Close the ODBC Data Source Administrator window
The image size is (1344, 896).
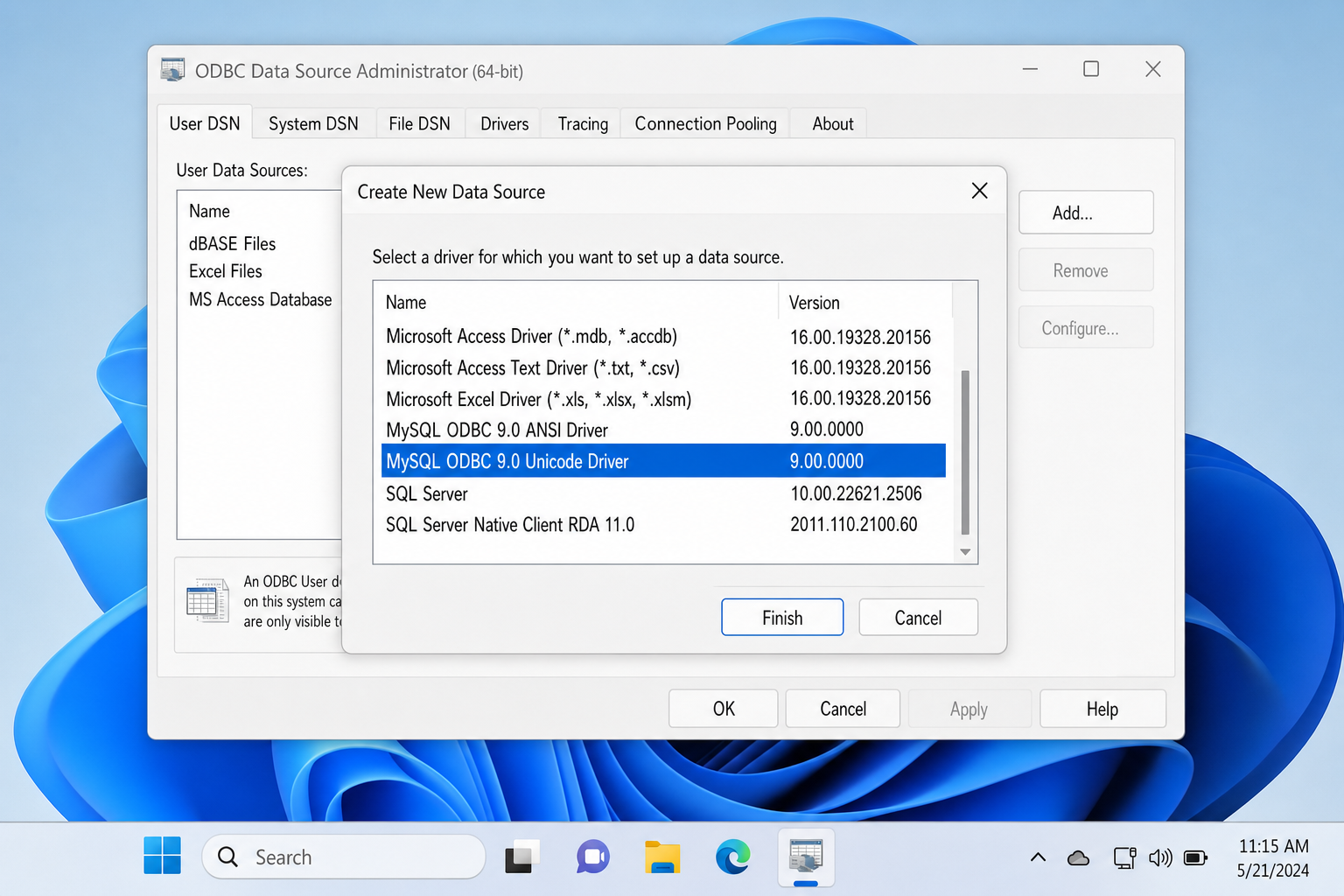[x=1153, y=69]
